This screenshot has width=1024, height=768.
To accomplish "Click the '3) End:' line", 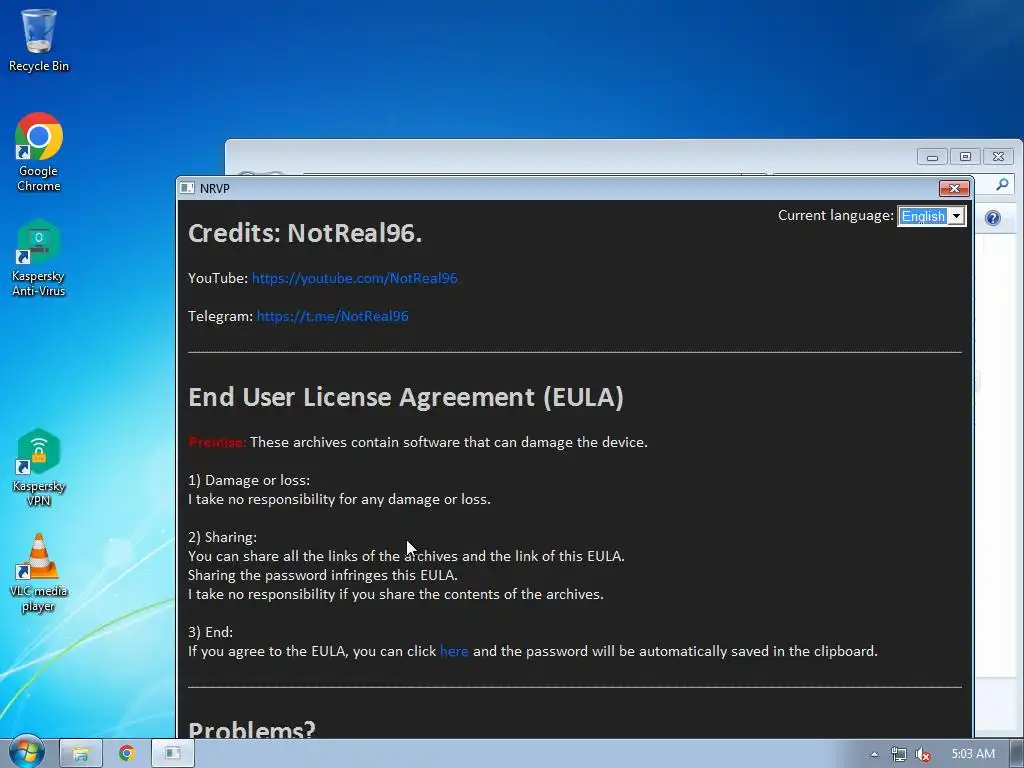I will click(x=210, y=632).
